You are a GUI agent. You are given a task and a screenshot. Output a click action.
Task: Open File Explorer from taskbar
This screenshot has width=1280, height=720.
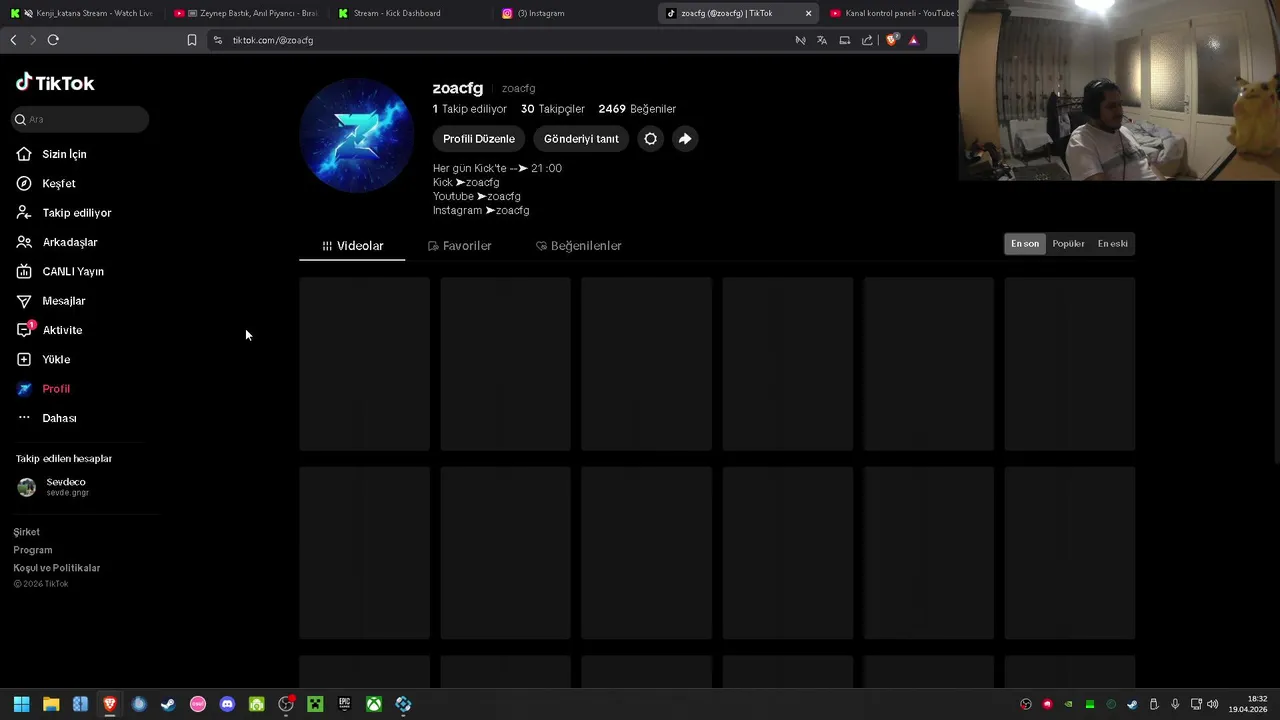(51, 704)
